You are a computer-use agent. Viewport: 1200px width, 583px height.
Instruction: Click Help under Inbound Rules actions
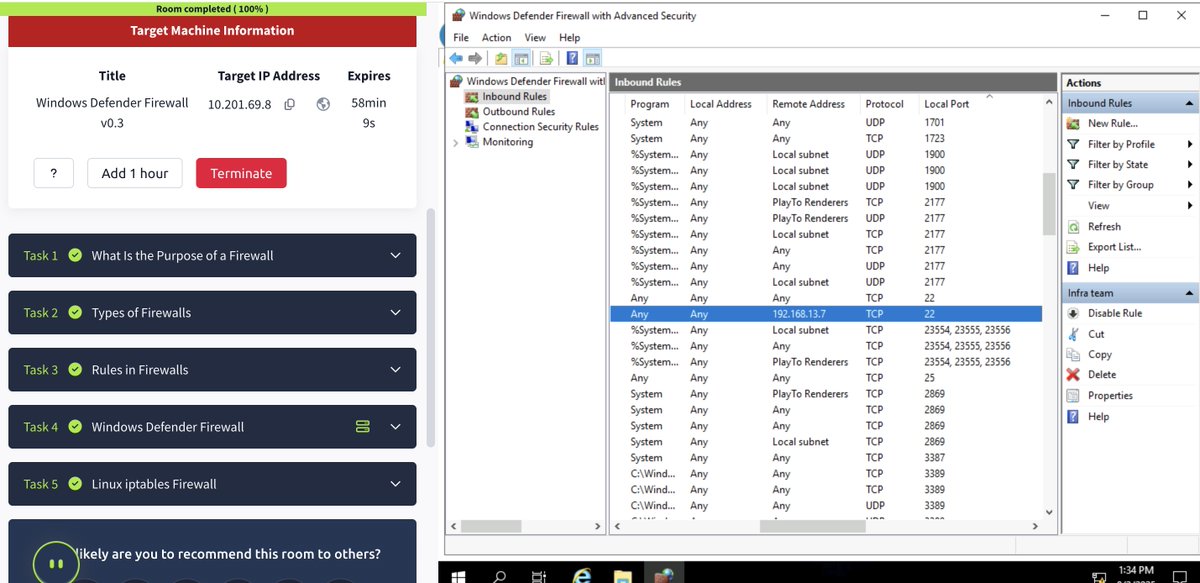[x=1098, y=268]
